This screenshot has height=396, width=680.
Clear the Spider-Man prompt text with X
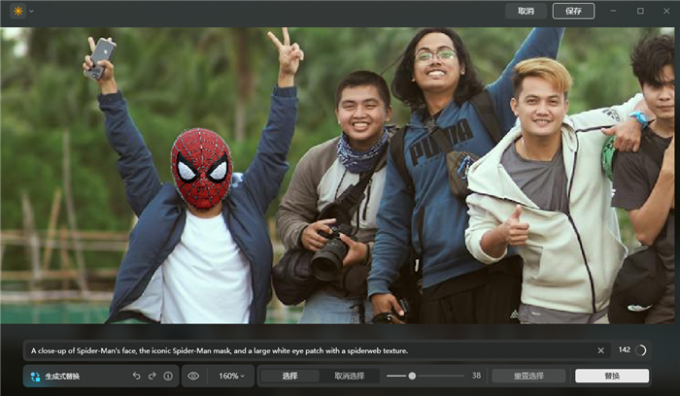pos(601,350)
